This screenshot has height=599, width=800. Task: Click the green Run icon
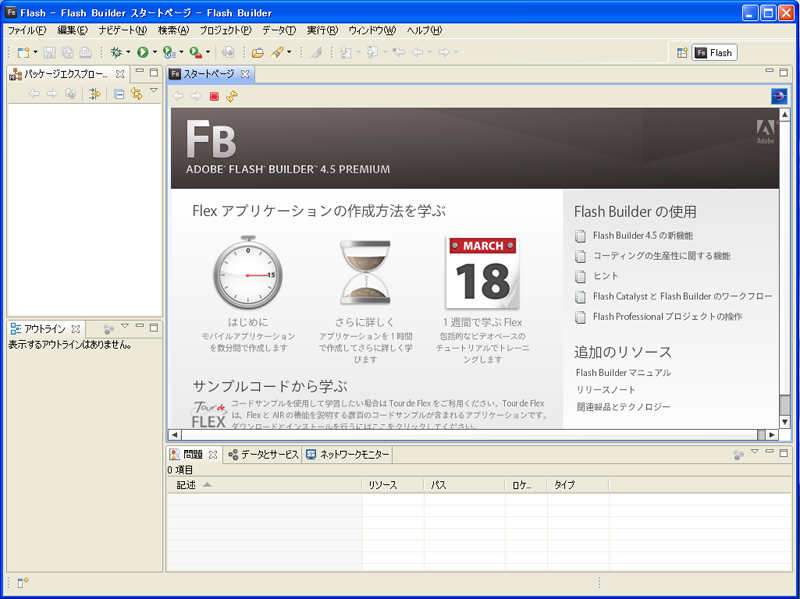(143, 52)
